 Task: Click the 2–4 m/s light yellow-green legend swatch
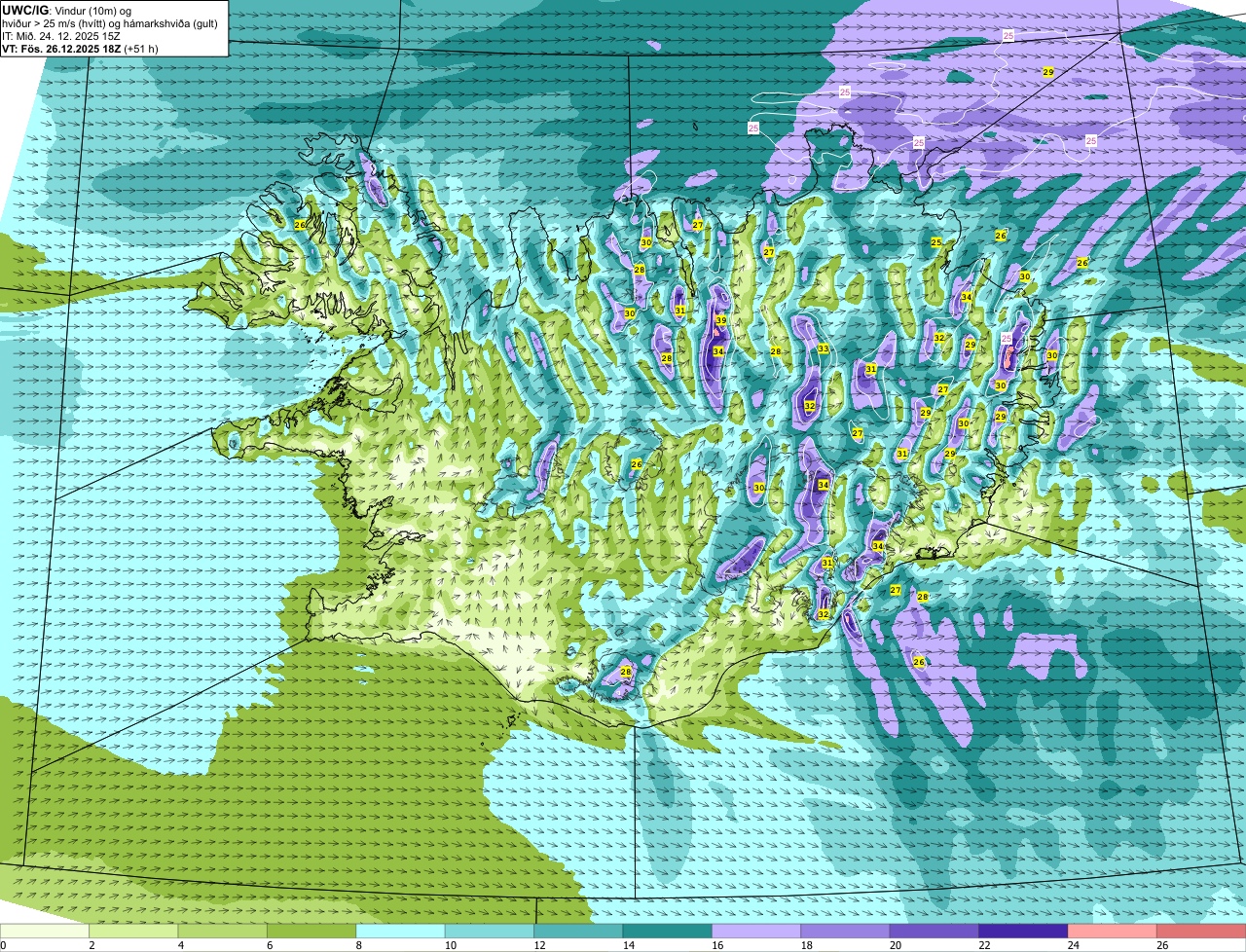point(133,931)
